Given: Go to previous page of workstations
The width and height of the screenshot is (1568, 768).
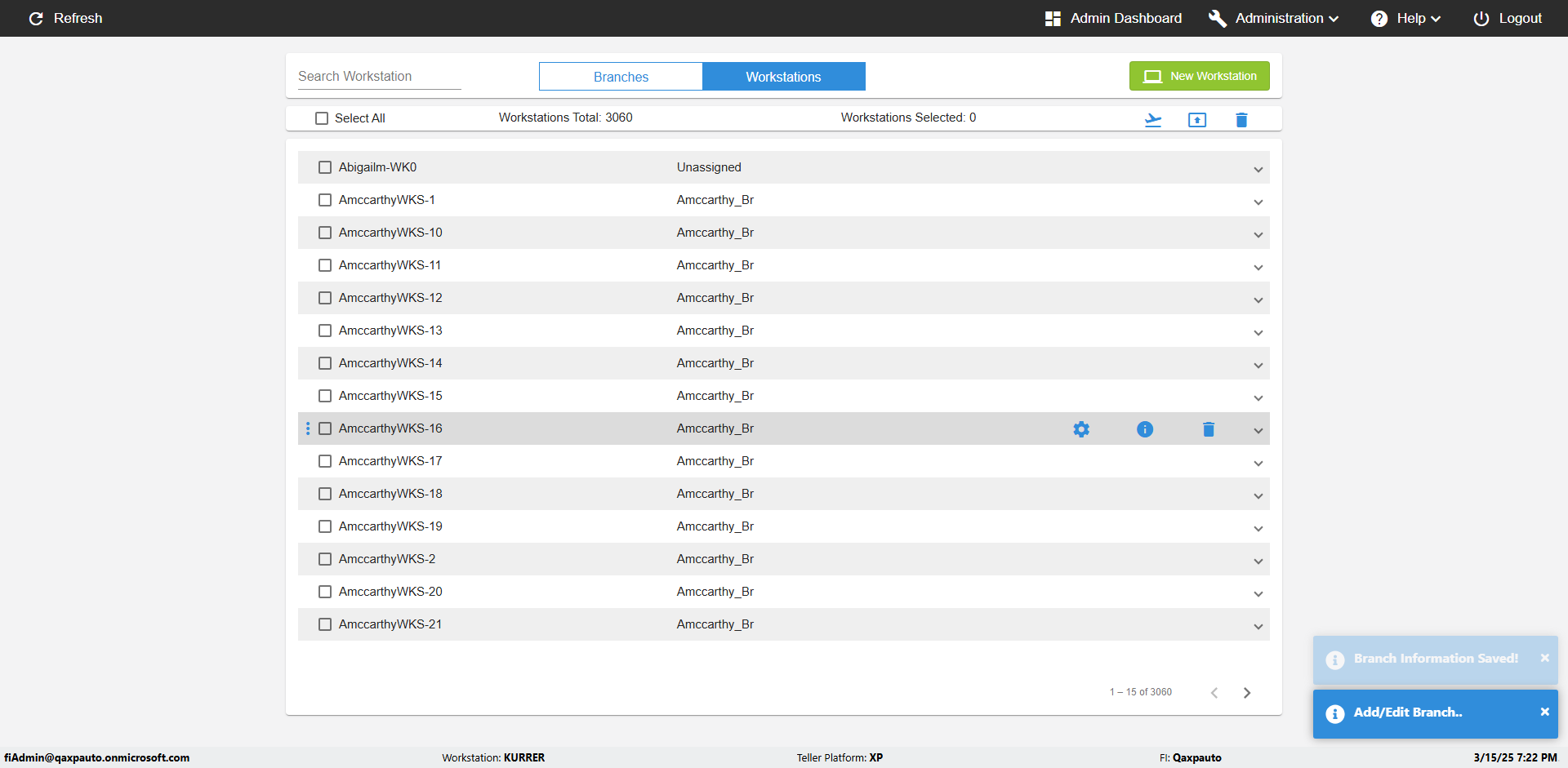Looking at the screenshot, I should (x=1214, y=692).
